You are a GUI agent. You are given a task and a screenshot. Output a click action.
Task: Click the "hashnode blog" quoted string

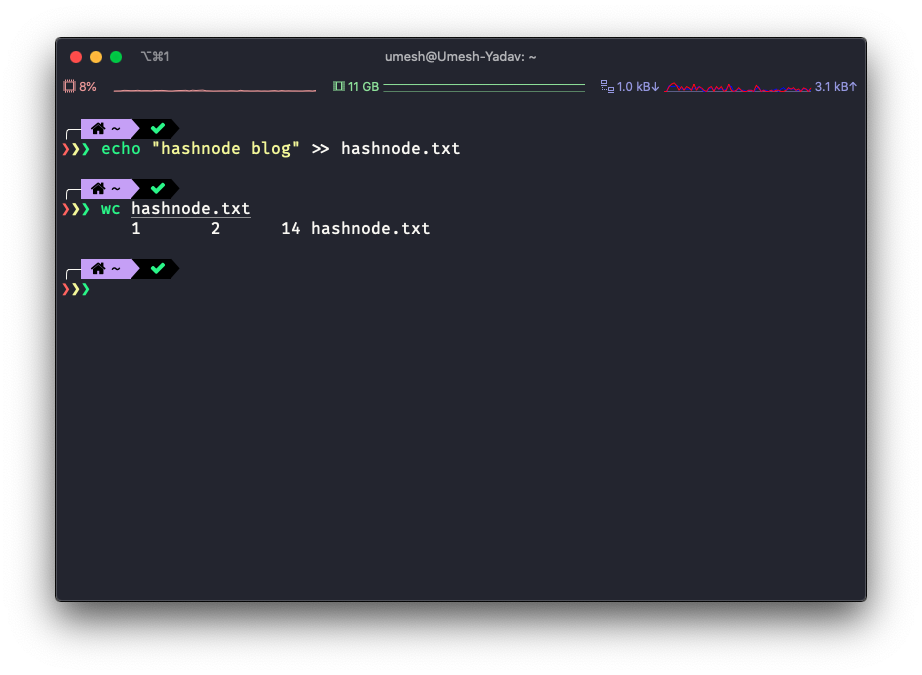[225, 148]
